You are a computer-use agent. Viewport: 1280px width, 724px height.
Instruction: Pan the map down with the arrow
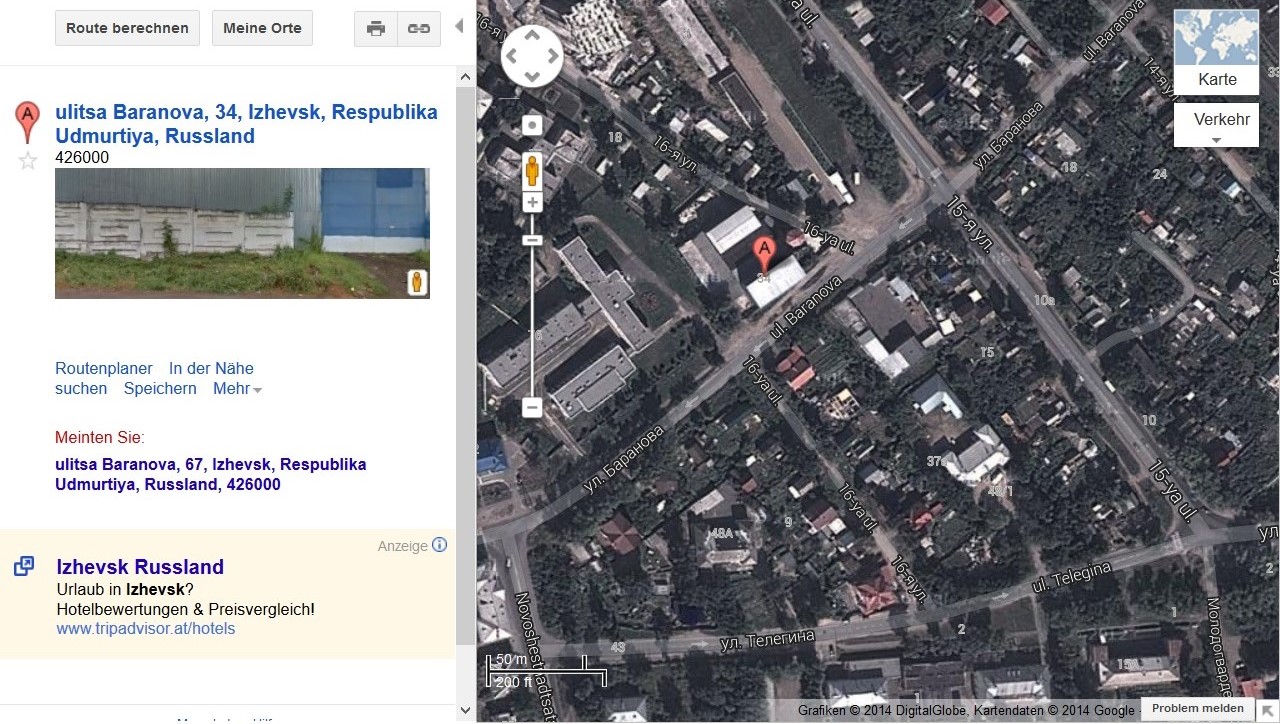point(532,76)
